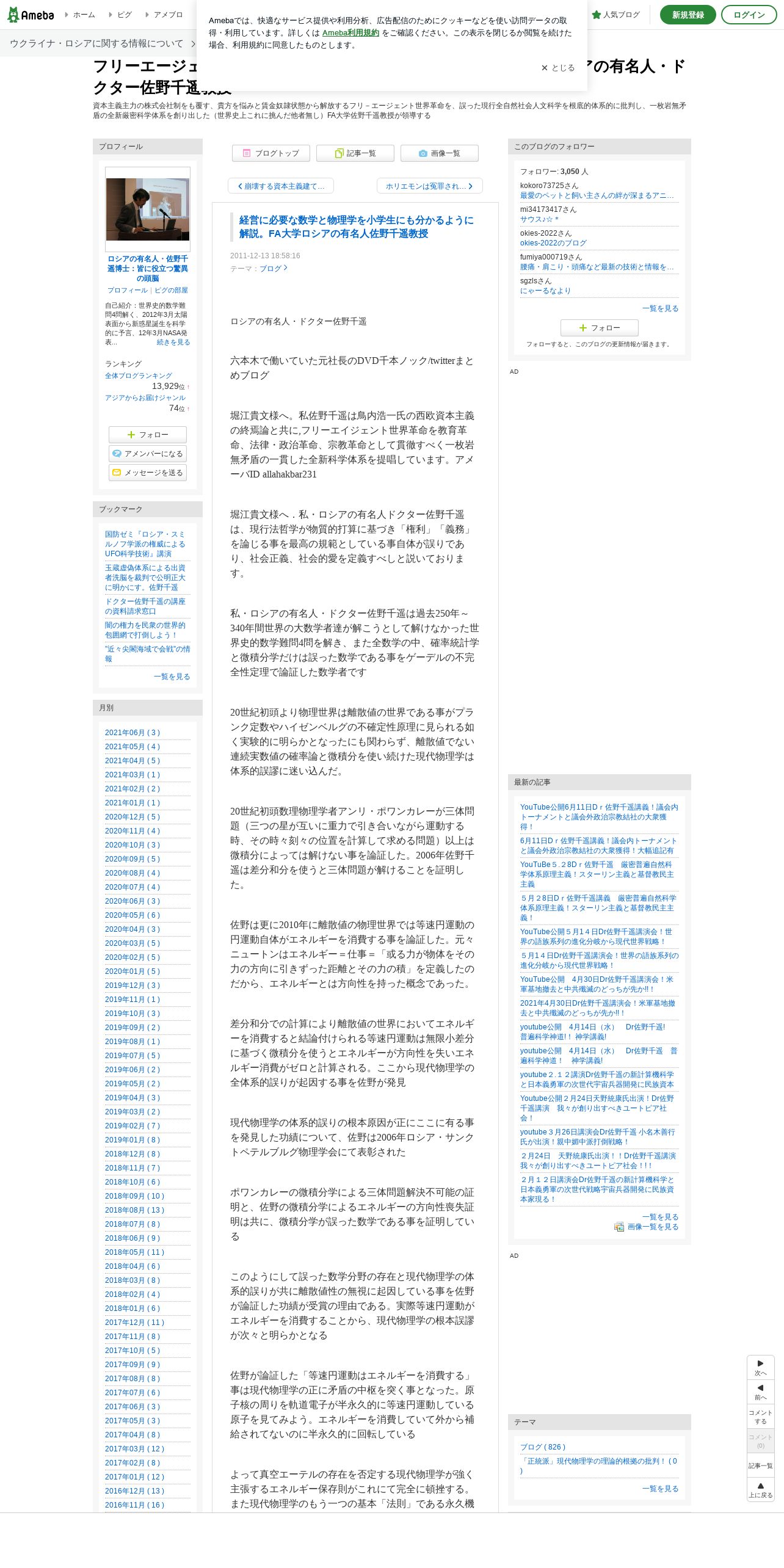
Task: Open the ブログトップ tab
Action: pyautogui.click(x=271, y=153)
